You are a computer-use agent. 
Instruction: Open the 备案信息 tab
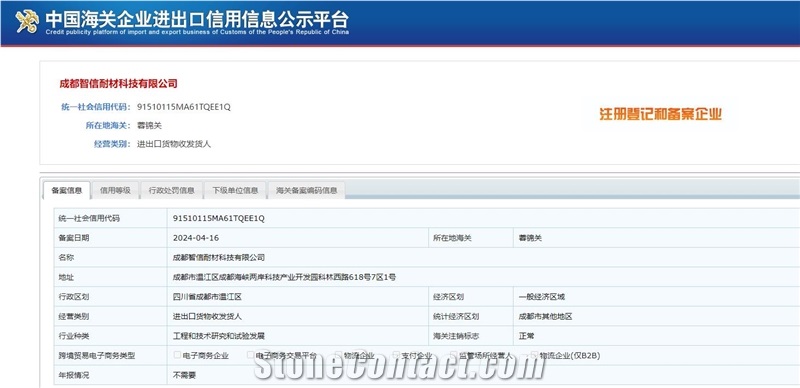67,190
